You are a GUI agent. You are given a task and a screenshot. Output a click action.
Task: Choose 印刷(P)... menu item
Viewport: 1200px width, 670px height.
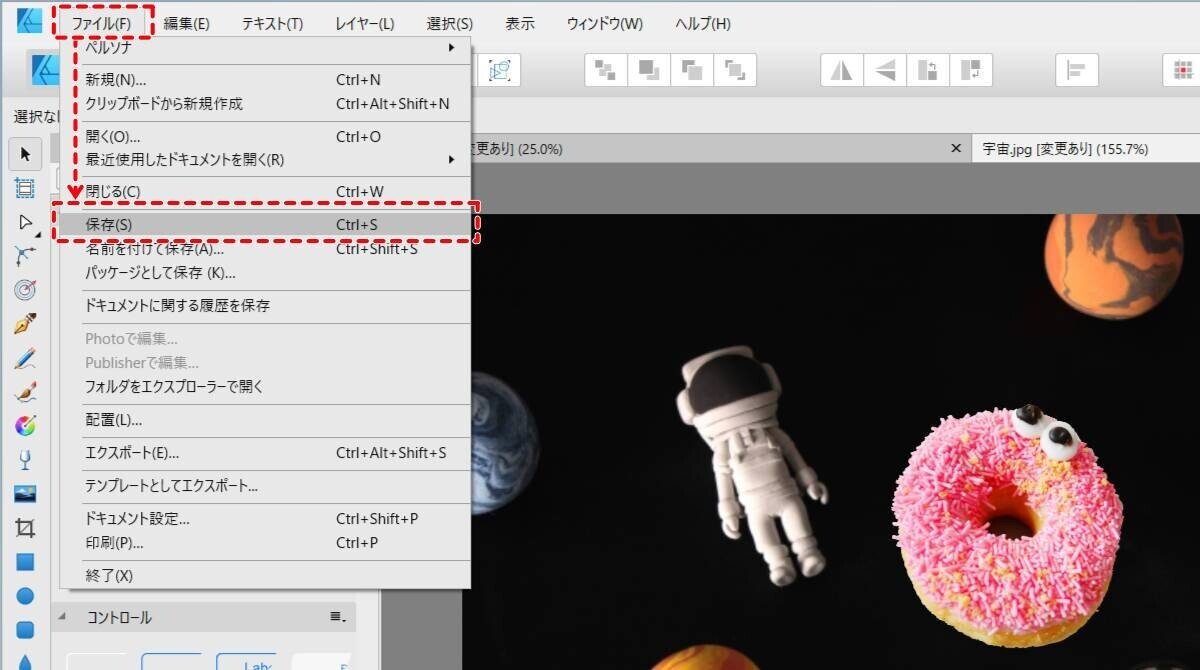click(265, 543)
